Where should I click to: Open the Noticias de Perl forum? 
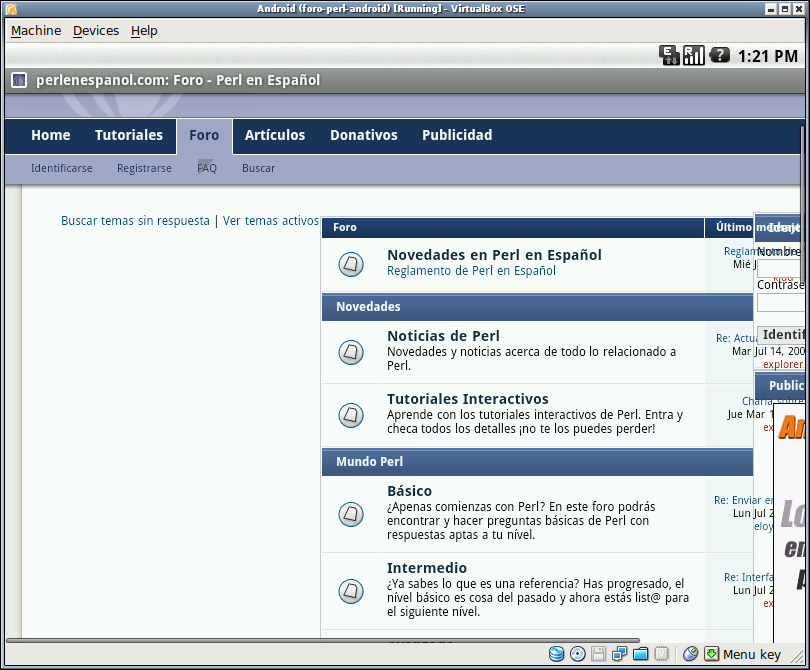coord(443,336)
